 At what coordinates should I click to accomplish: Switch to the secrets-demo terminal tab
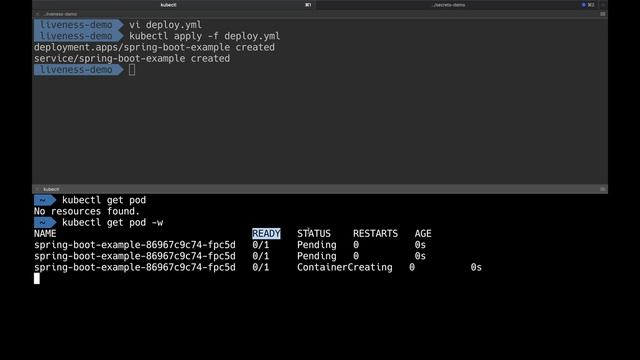click(449, 5)
